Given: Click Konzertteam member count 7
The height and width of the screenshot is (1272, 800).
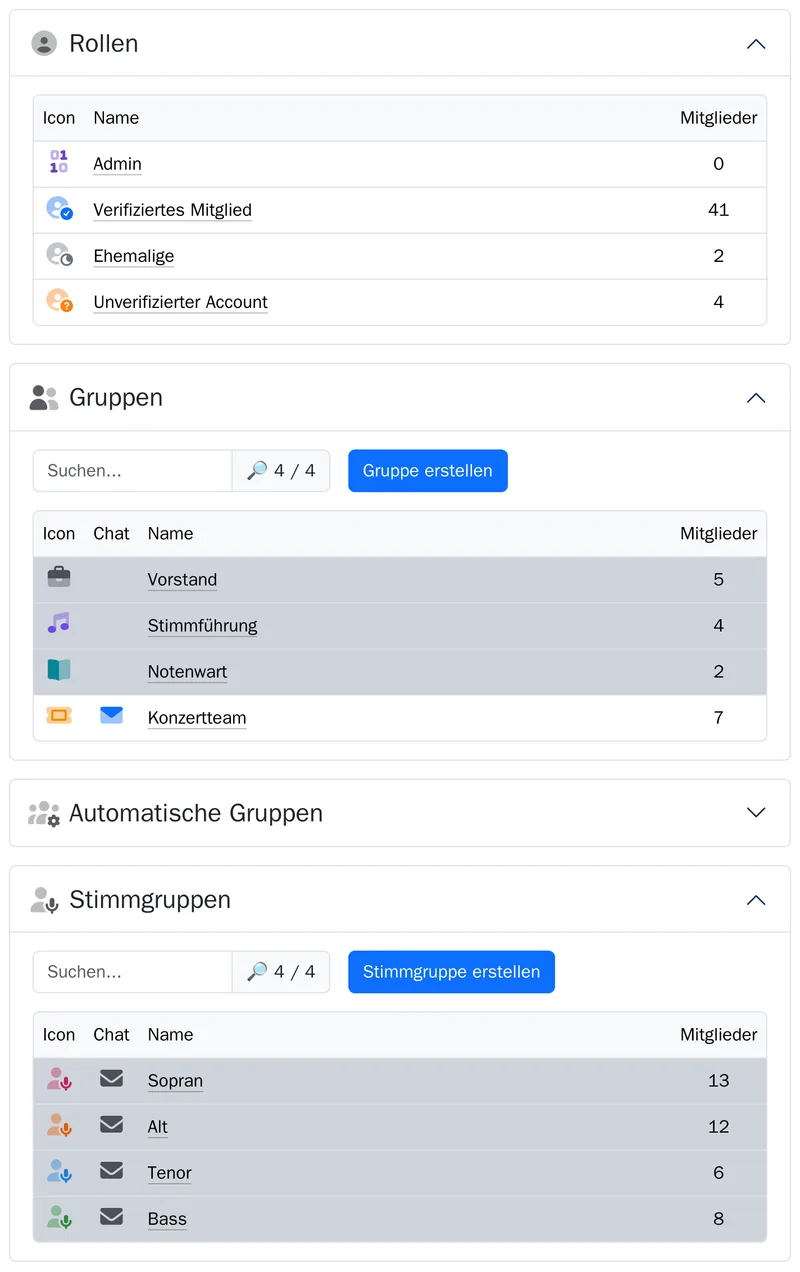Looking at the screenshot, I should click(718, 718).
